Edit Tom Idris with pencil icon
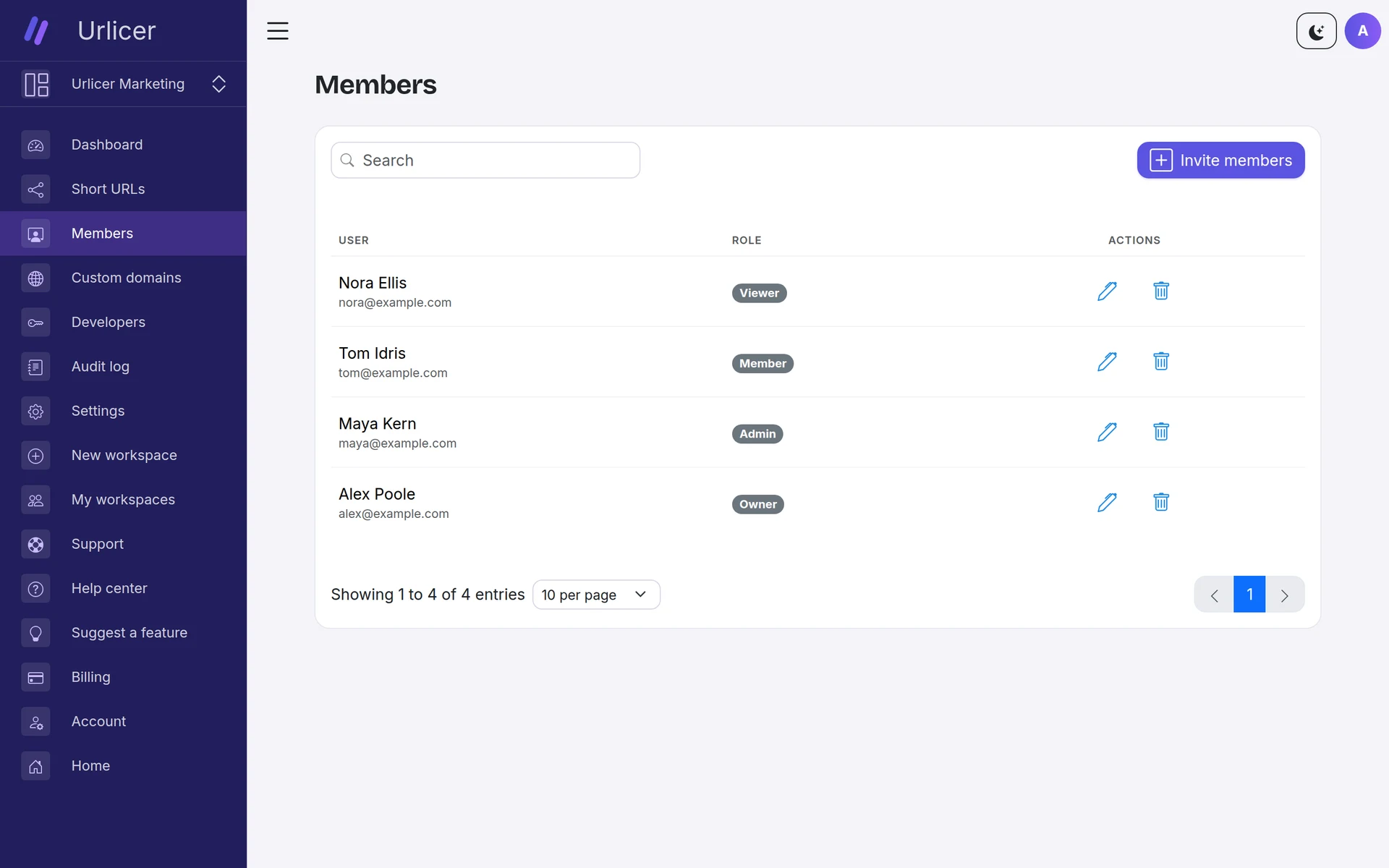Viewport: 1389px width, 868px height. click(x=1107, y=361)
